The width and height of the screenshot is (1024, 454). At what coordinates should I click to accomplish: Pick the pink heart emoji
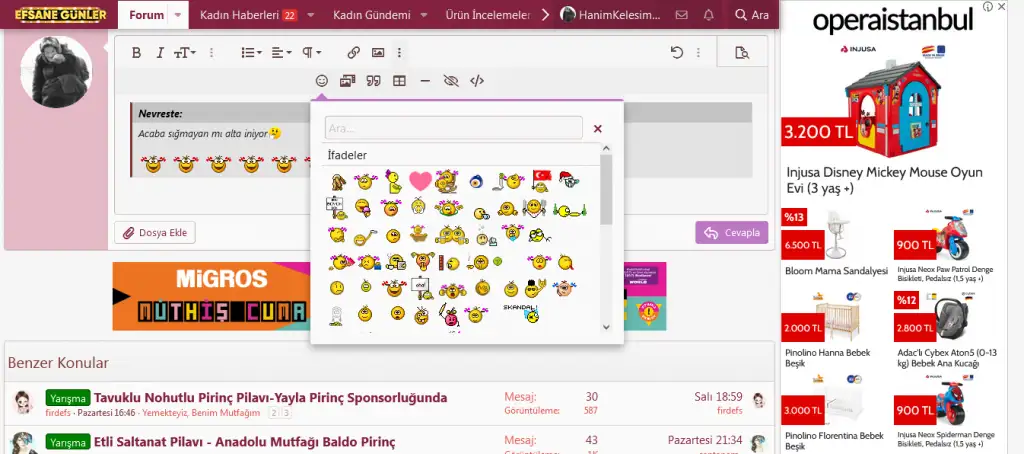click(x=420, y=181)
